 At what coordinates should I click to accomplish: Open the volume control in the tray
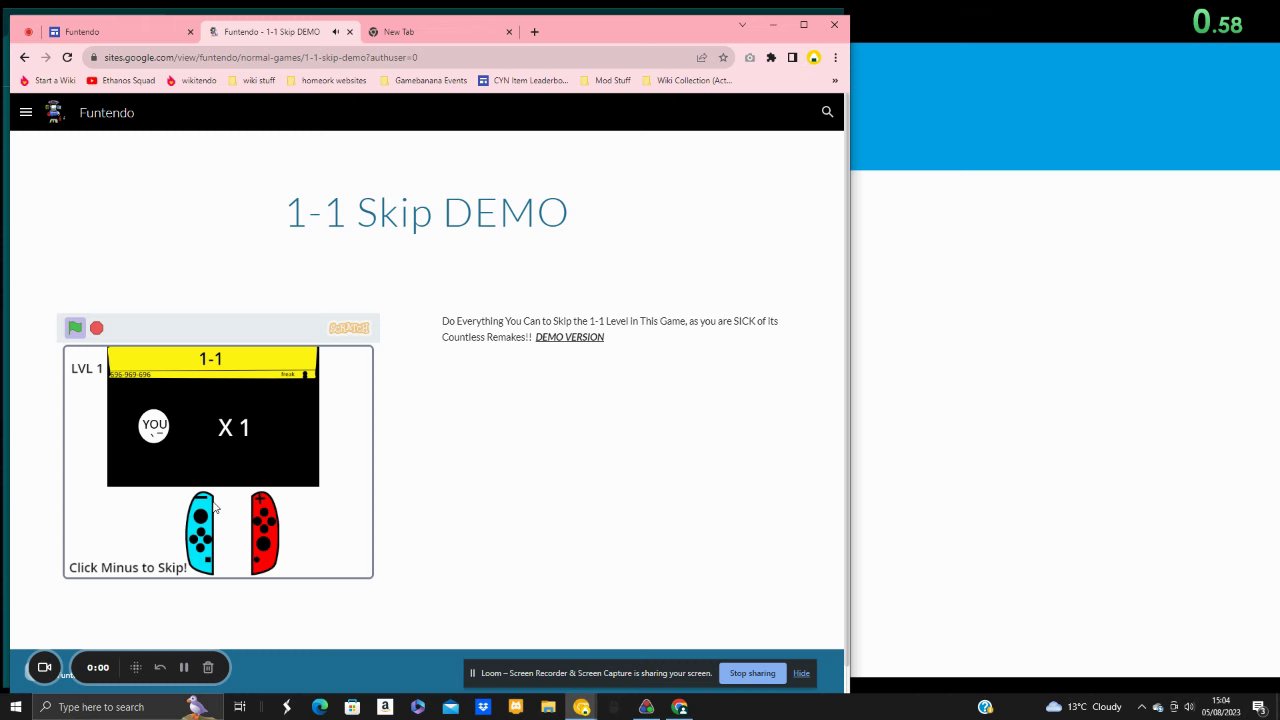coord(1189,707)
